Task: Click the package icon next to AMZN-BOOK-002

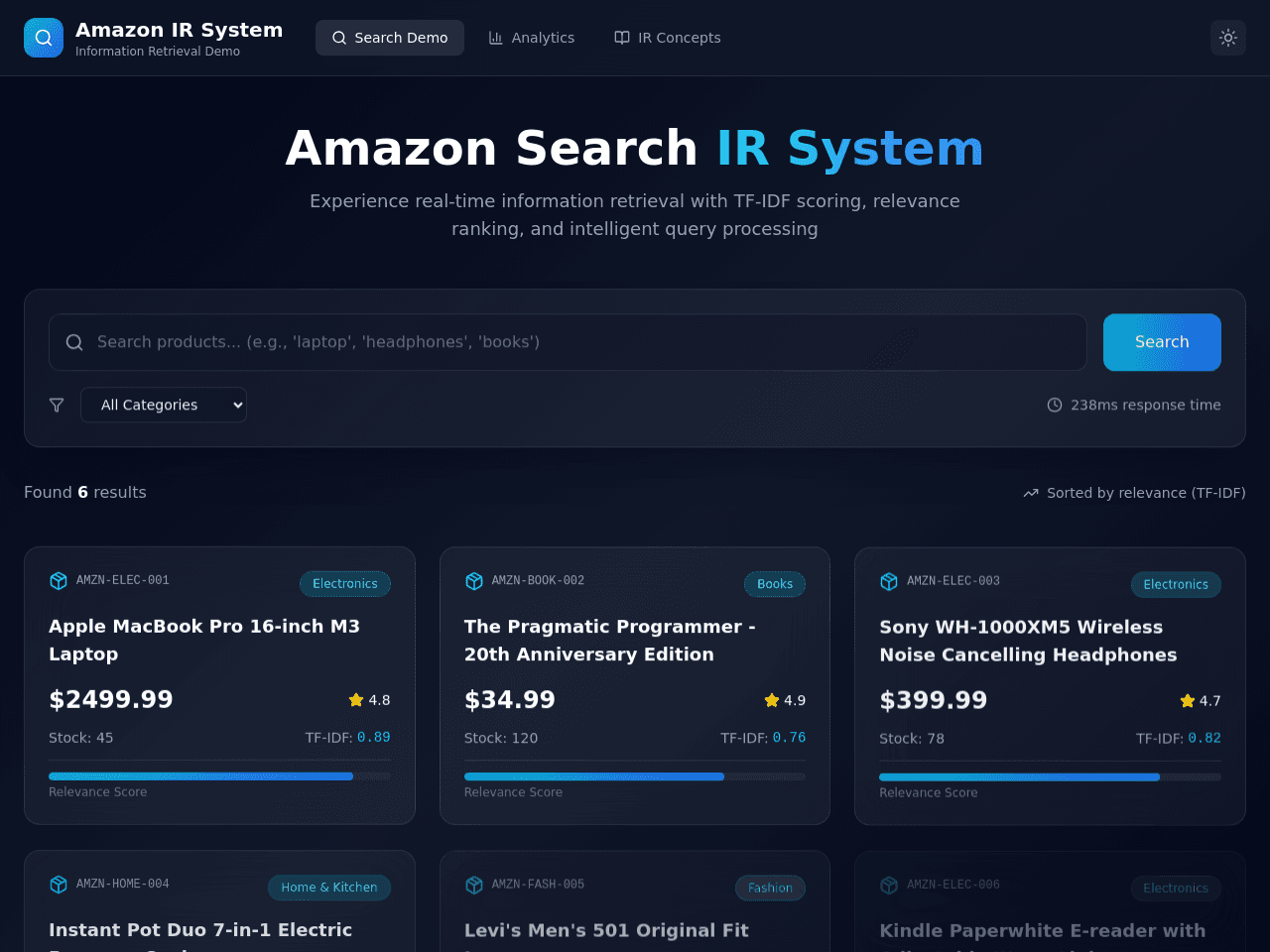Action: point(474,581)
